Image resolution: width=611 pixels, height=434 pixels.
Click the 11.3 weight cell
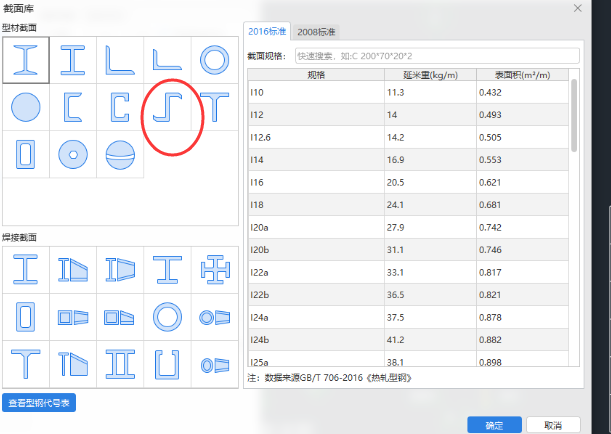[x=430, y=92]
